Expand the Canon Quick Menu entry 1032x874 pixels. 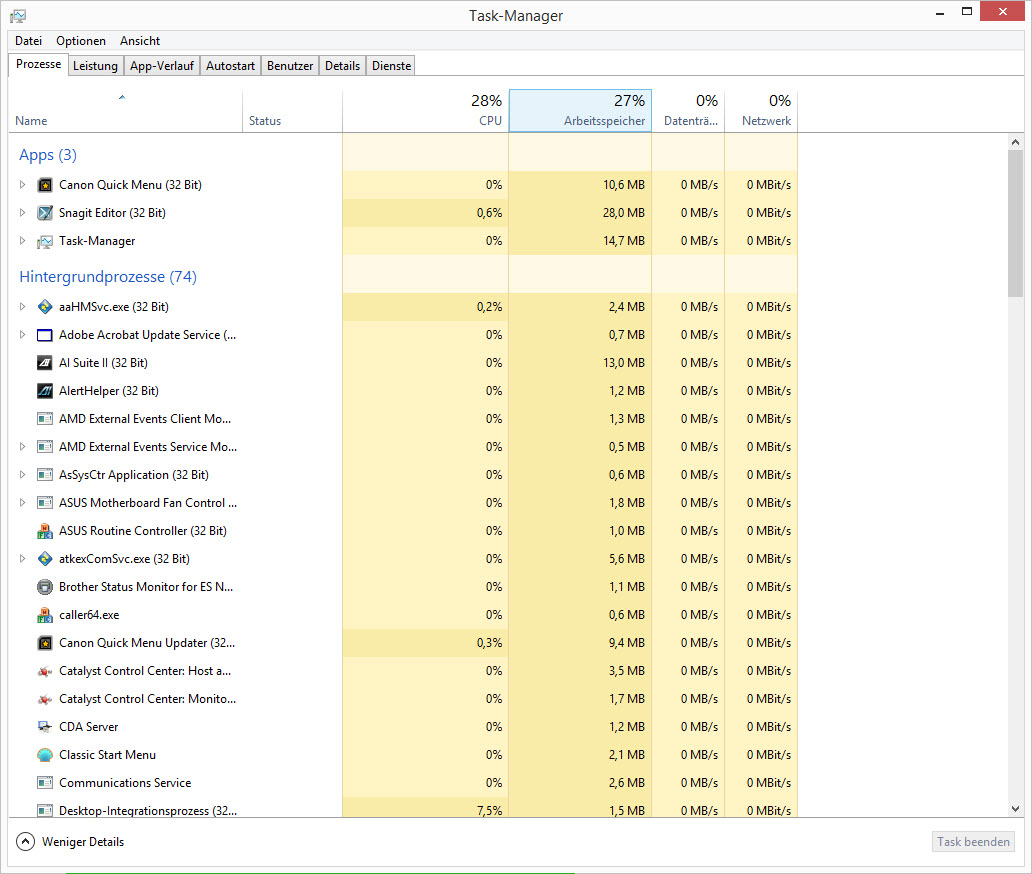(x=22, y=185)
